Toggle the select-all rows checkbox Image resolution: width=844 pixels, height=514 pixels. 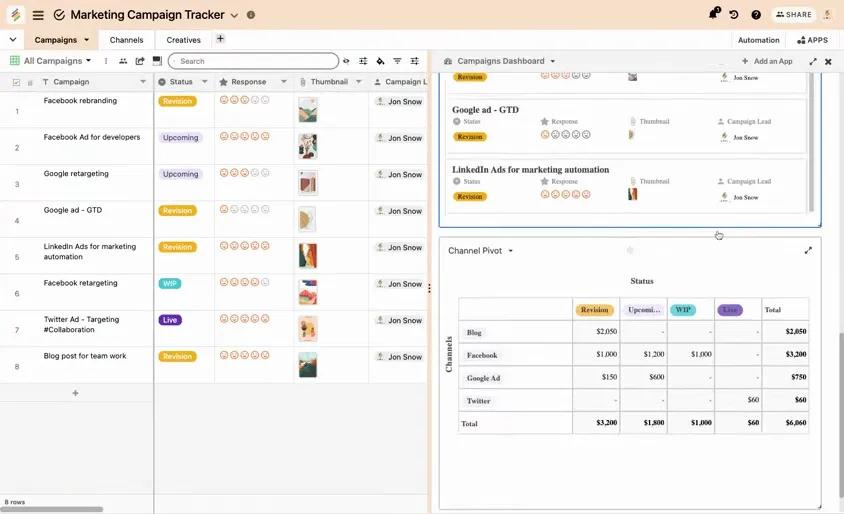[16, 82]
